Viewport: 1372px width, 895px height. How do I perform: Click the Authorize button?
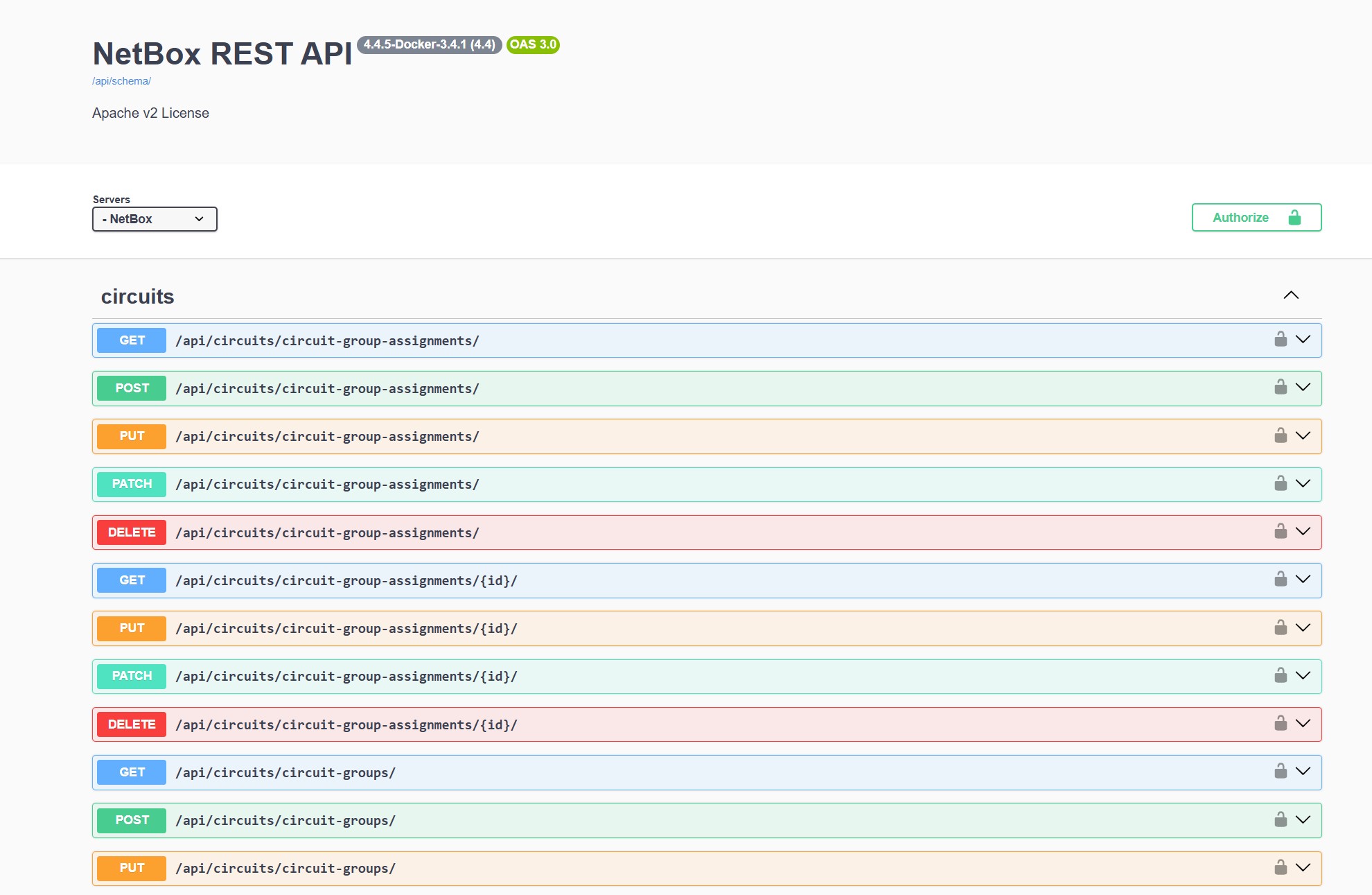coord(1240,217)
